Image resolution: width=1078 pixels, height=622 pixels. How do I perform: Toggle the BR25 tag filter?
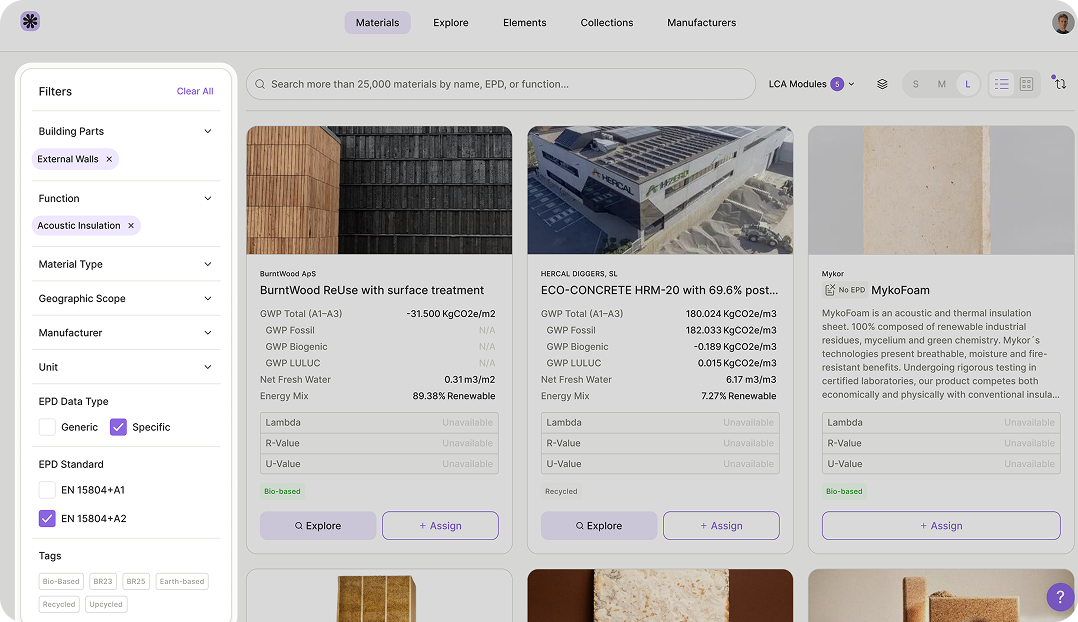click(x=136, y=581)
